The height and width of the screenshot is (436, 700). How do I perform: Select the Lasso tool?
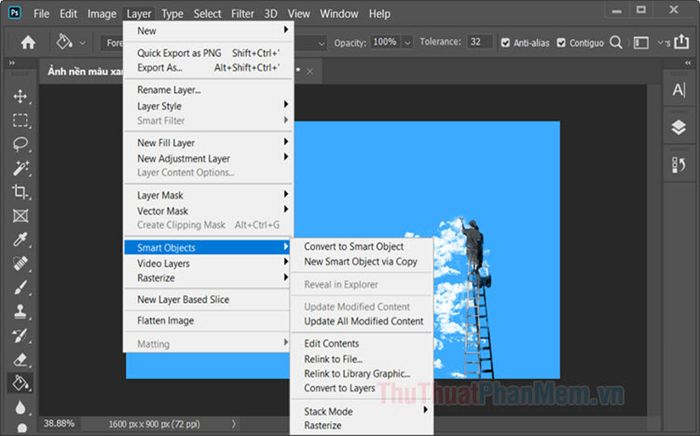(x=20, y=144)
